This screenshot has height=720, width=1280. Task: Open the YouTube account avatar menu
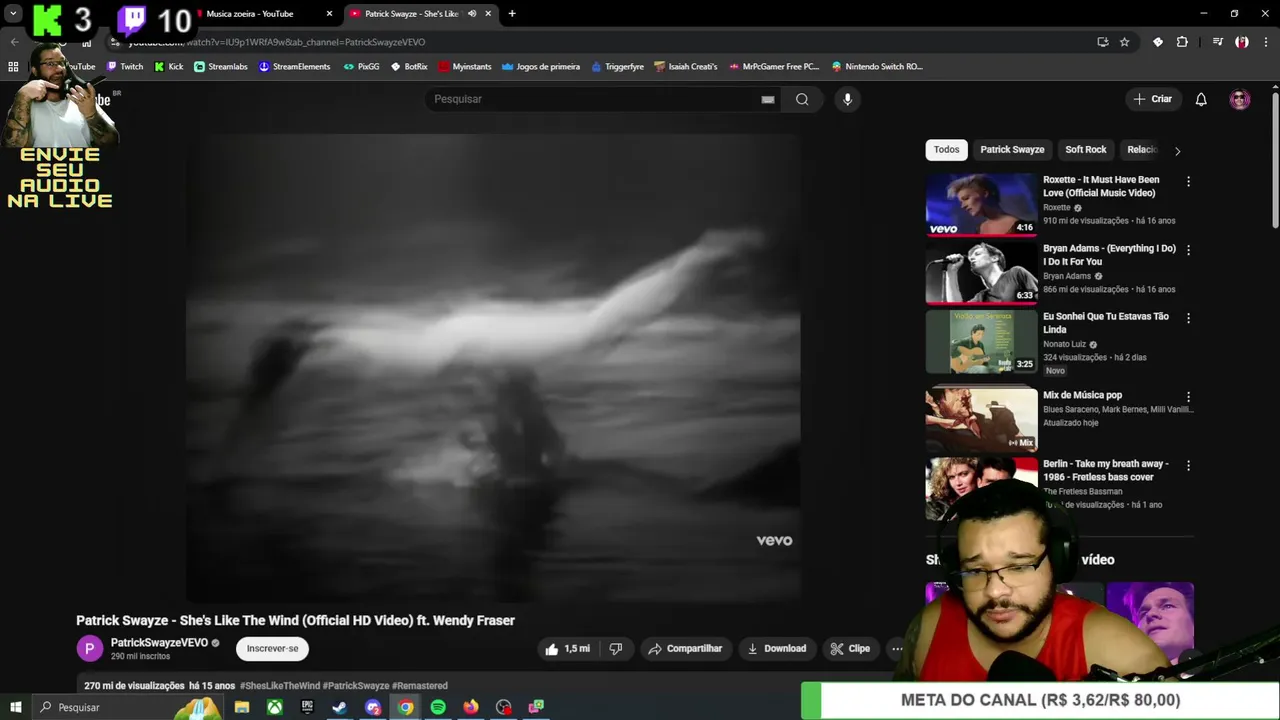(x=1240, y=99)
